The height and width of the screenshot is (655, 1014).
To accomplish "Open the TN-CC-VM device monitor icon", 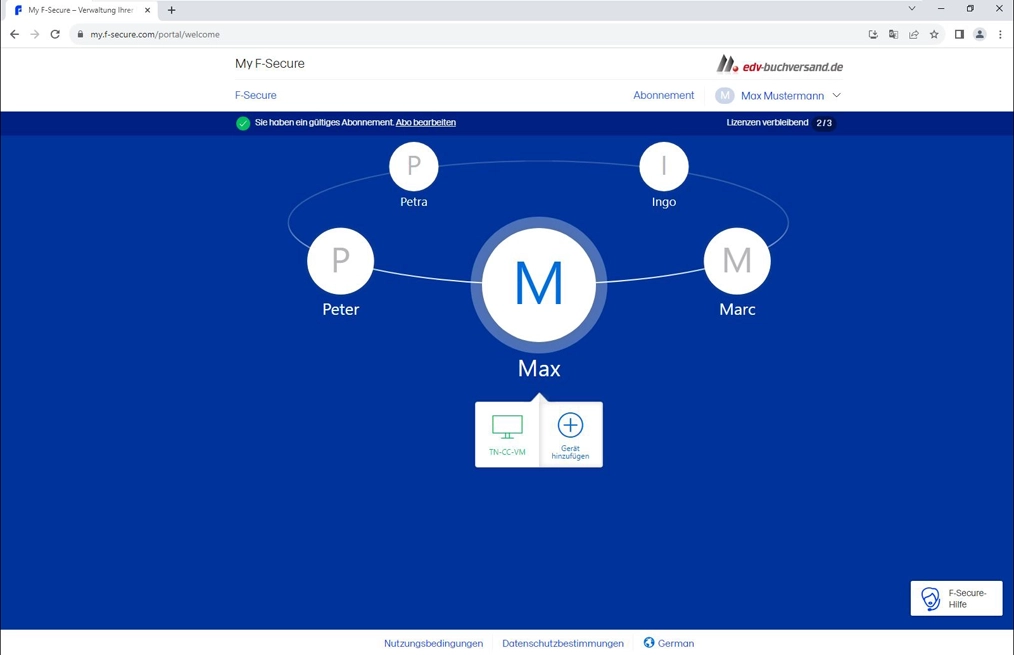I will 507,427.
